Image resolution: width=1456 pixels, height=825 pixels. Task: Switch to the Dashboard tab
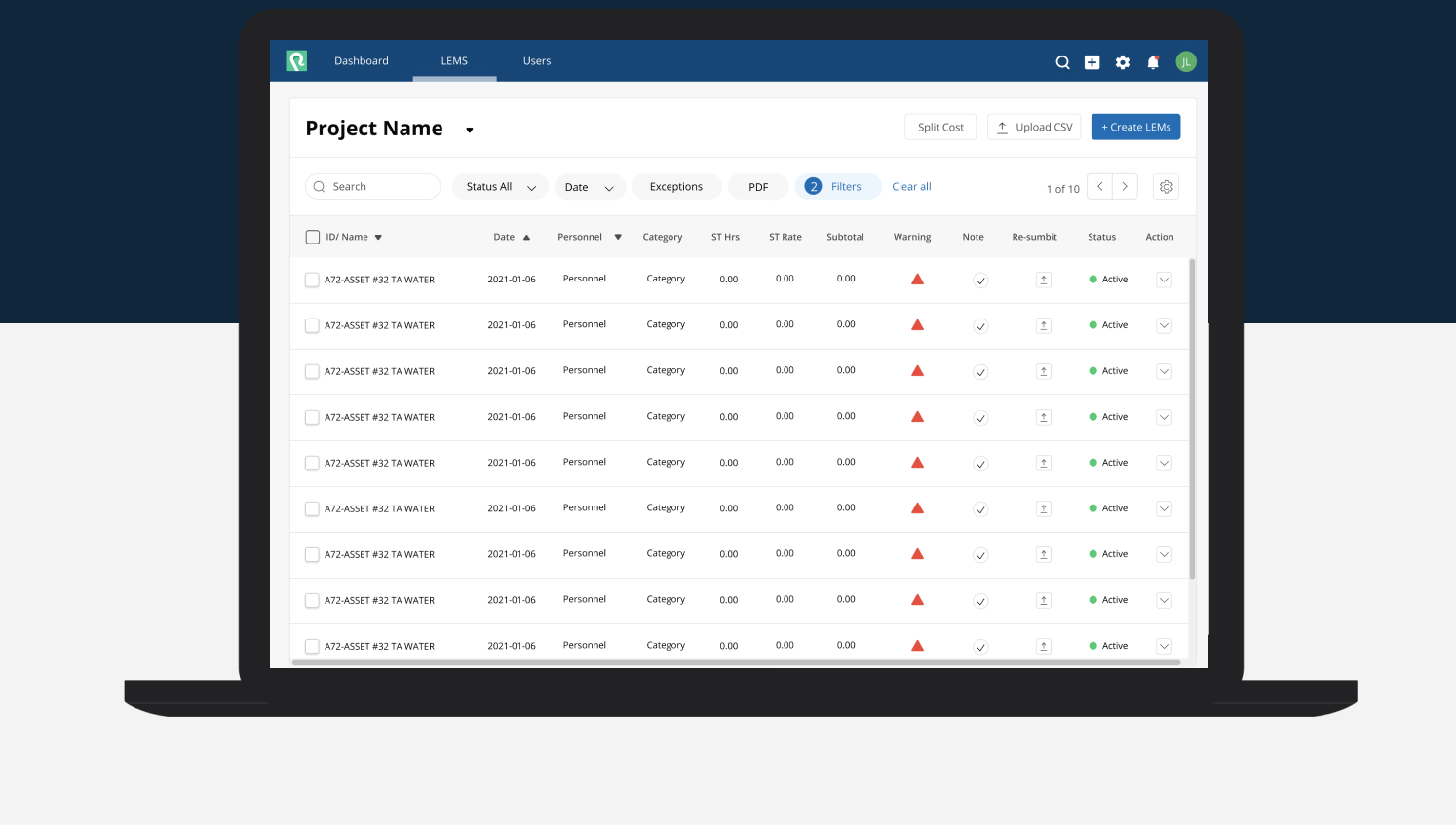(362, 61)
